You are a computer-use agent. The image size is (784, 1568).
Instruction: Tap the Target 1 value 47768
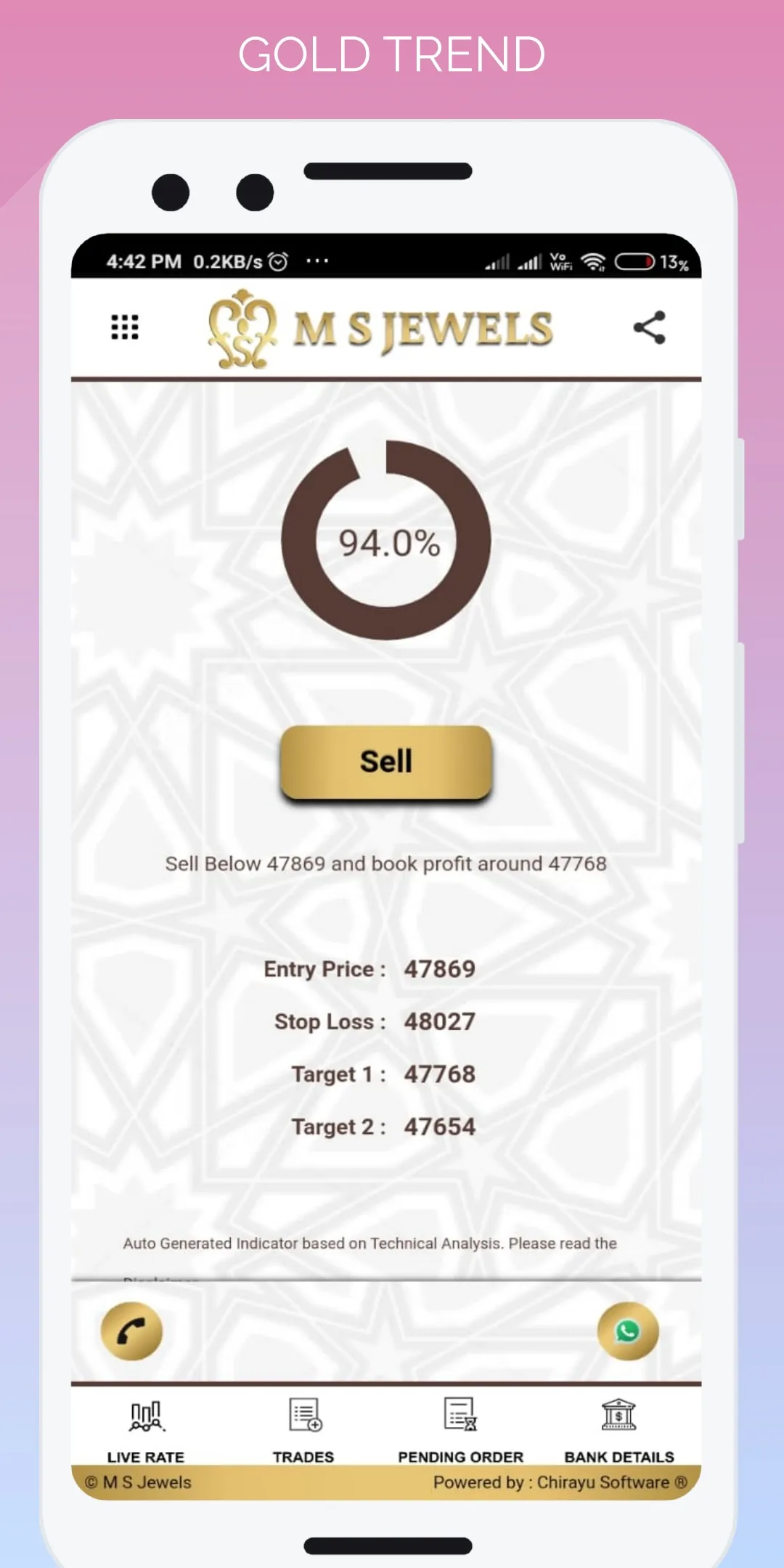[440, 1074]
